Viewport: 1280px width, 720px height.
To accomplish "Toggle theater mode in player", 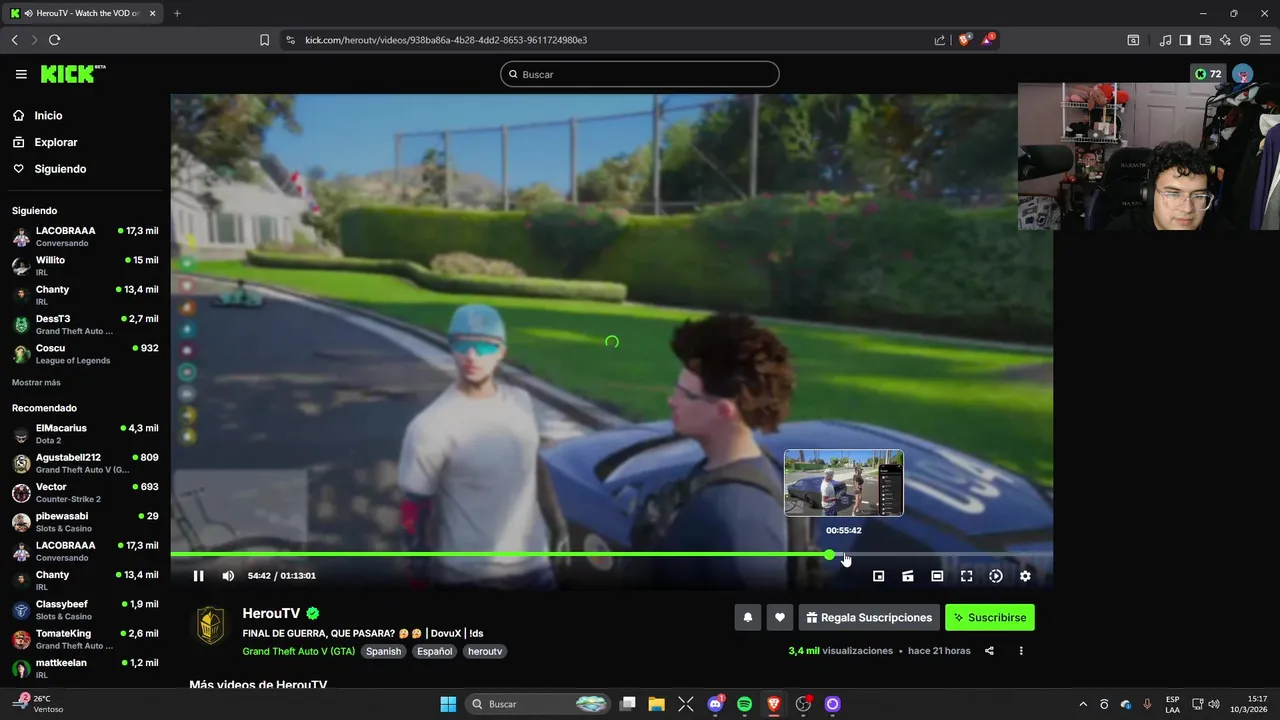I will click(x=937, y=576).
